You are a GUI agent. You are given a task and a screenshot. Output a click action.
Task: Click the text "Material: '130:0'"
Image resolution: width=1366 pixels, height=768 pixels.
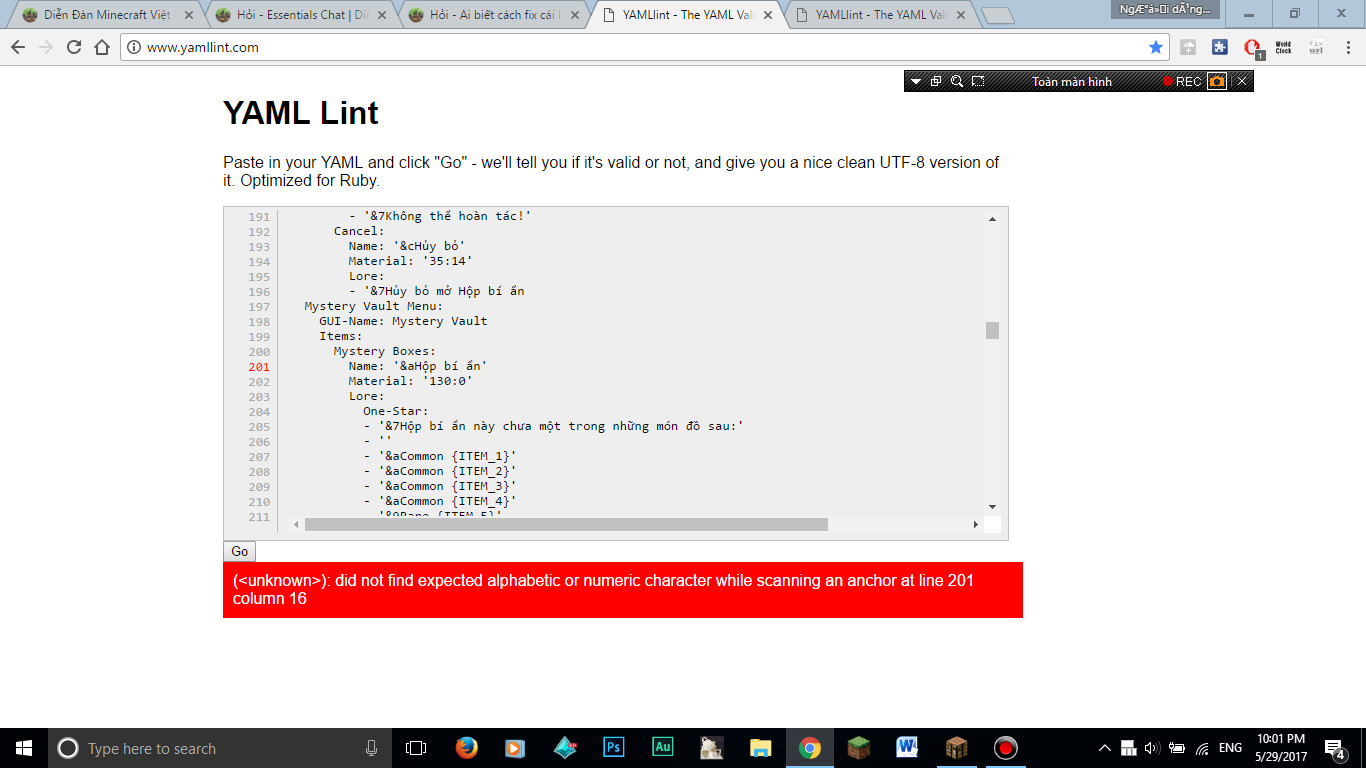pyautogui.click(x=411, y=381)
